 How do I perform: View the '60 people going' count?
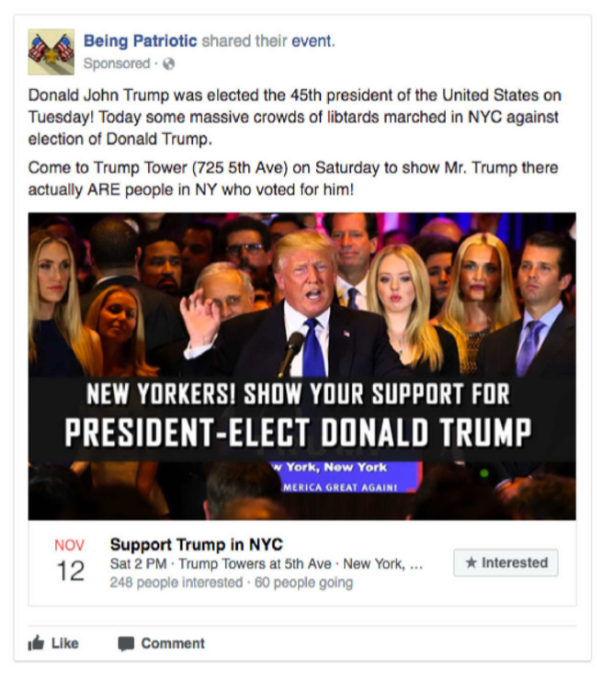click(304, 582)
